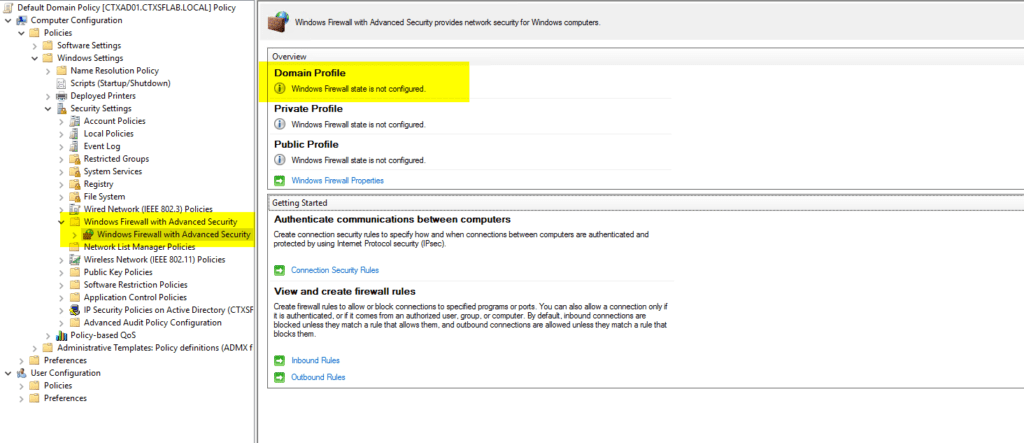The height and width of the screenshot is (443, 1024).
Task: Click the Public Profile heading
Action: coord(306,144)
